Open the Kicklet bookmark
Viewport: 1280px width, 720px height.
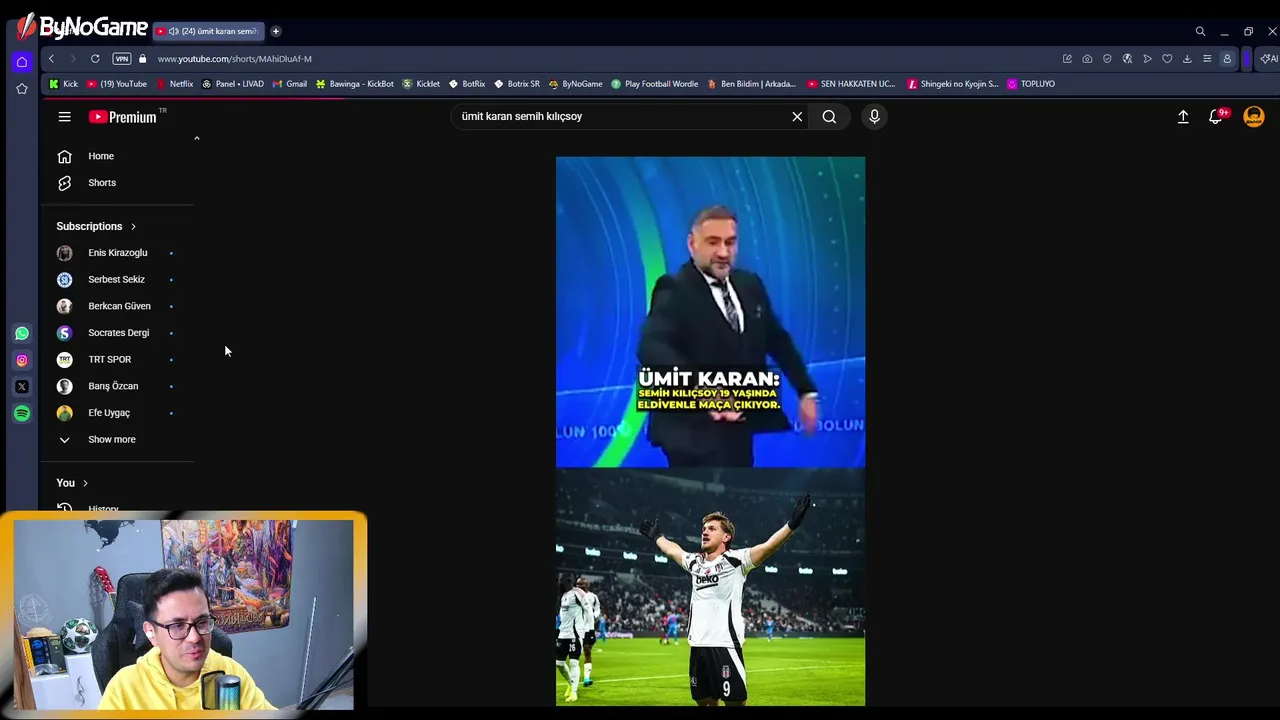(421, 84)
